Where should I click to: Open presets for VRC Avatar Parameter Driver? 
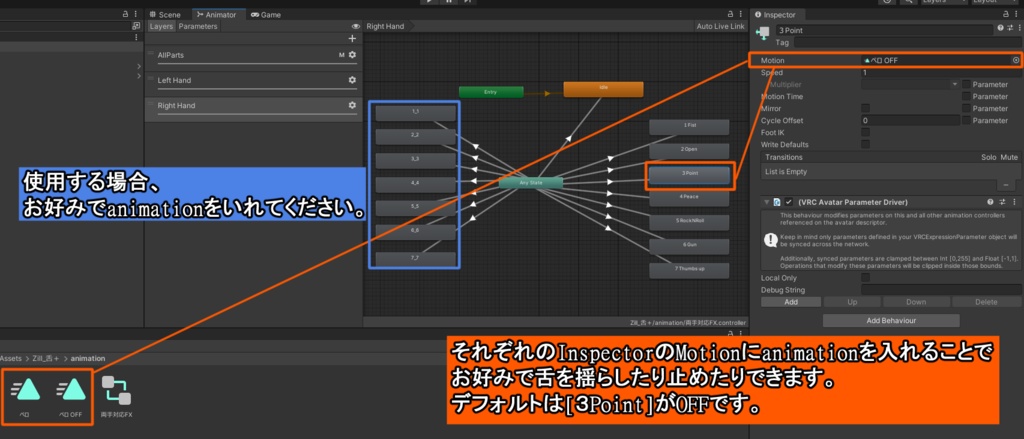coord(1002,202)
